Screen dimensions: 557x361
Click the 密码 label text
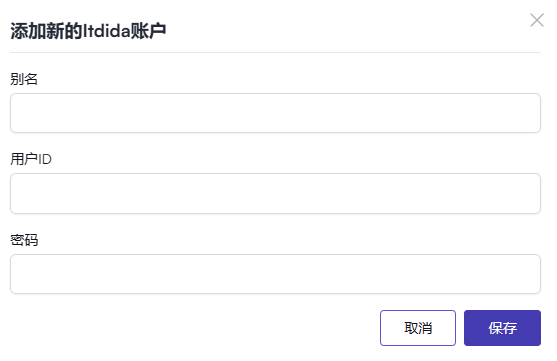pyautogui.click(x=24, y=240)
